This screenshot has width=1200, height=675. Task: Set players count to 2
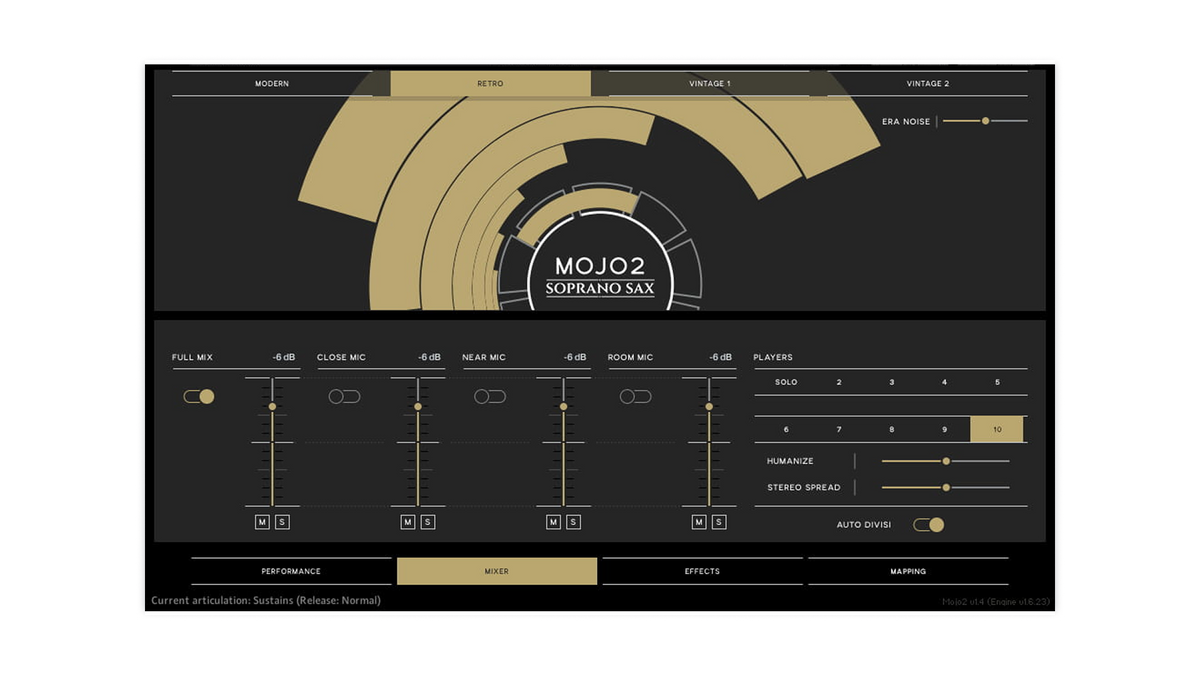coord(839,383)
